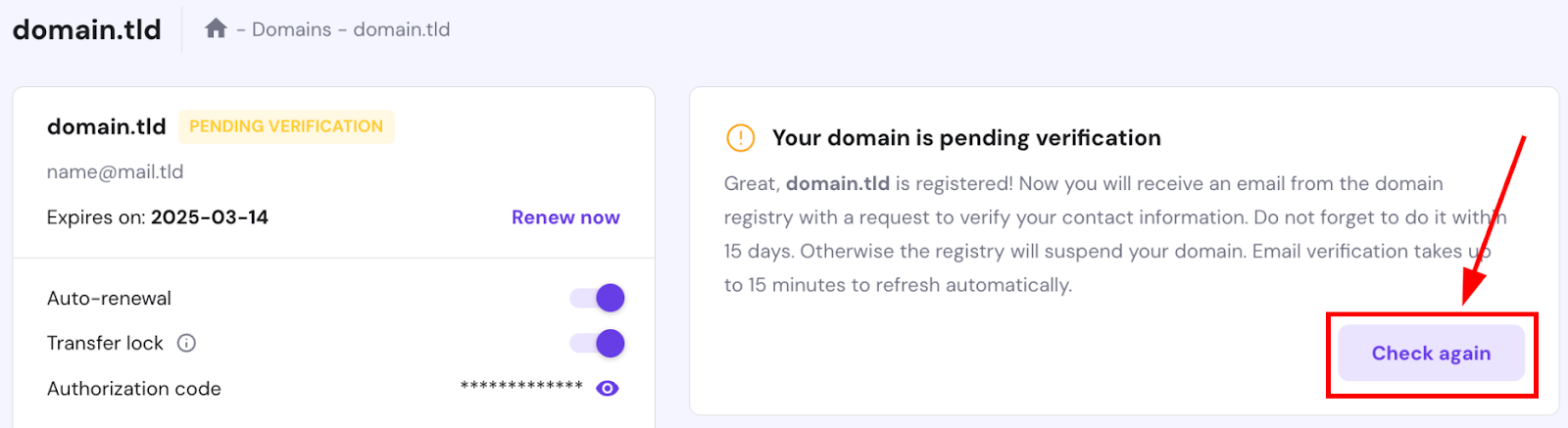Click the name@mail.tld email address
The height and width of the screenshot is (428, 1568).
click(115, 171)
